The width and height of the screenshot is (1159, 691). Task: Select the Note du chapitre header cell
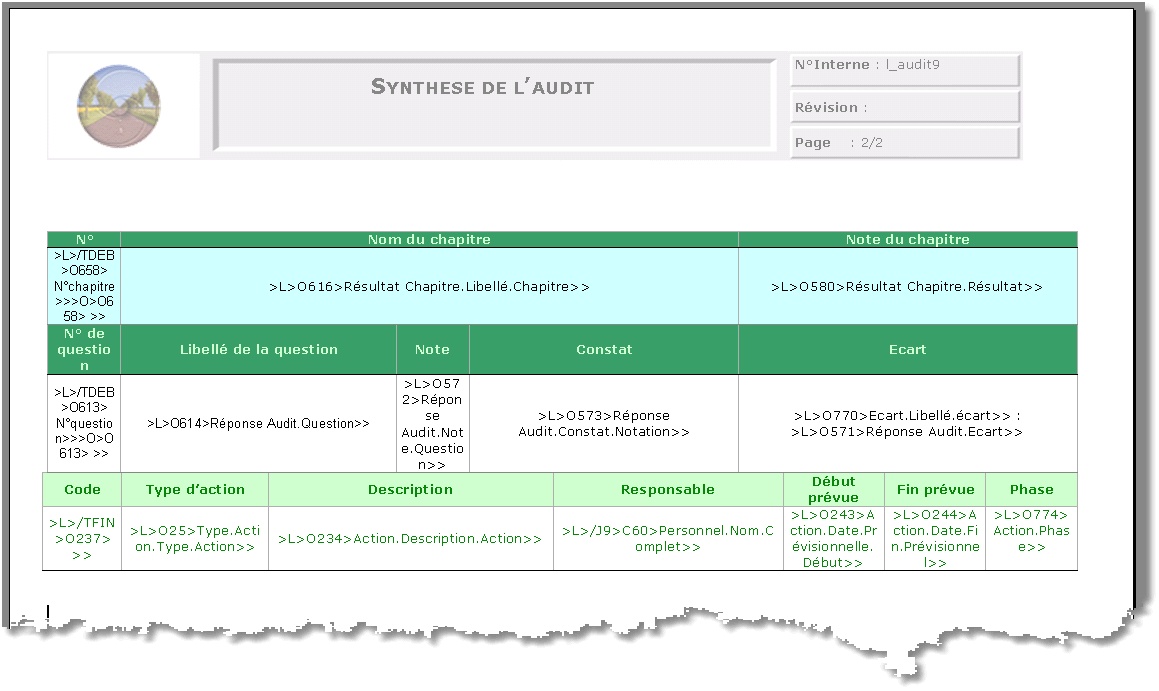(x=907, y=240)
